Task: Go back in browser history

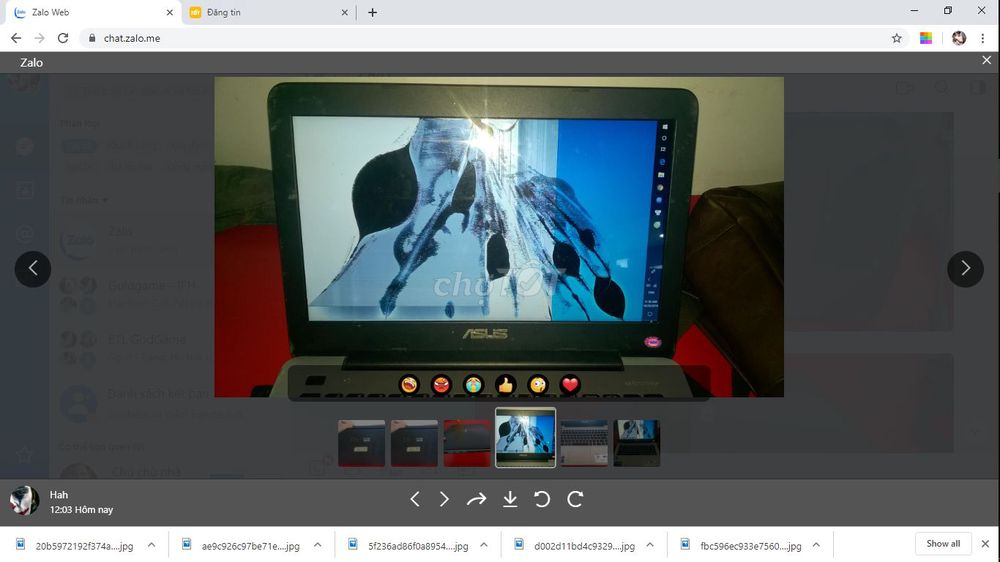Action: (16, 38)
